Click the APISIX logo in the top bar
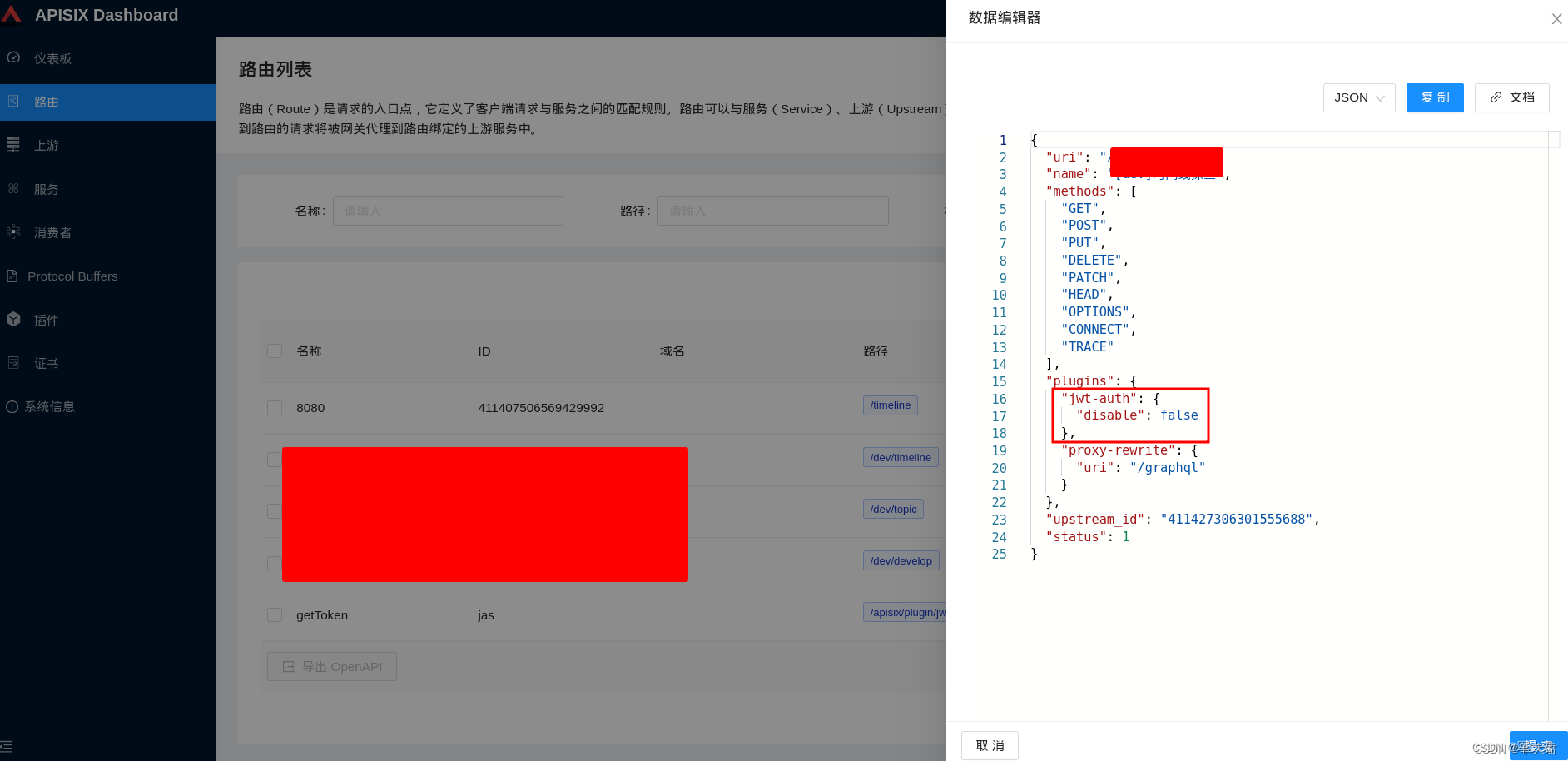1568x761 pixels. coord(12,14)
